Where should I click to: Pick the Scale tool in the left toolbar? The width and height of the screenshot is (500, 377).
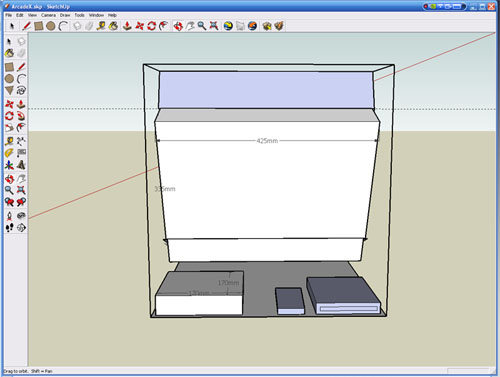9,128
